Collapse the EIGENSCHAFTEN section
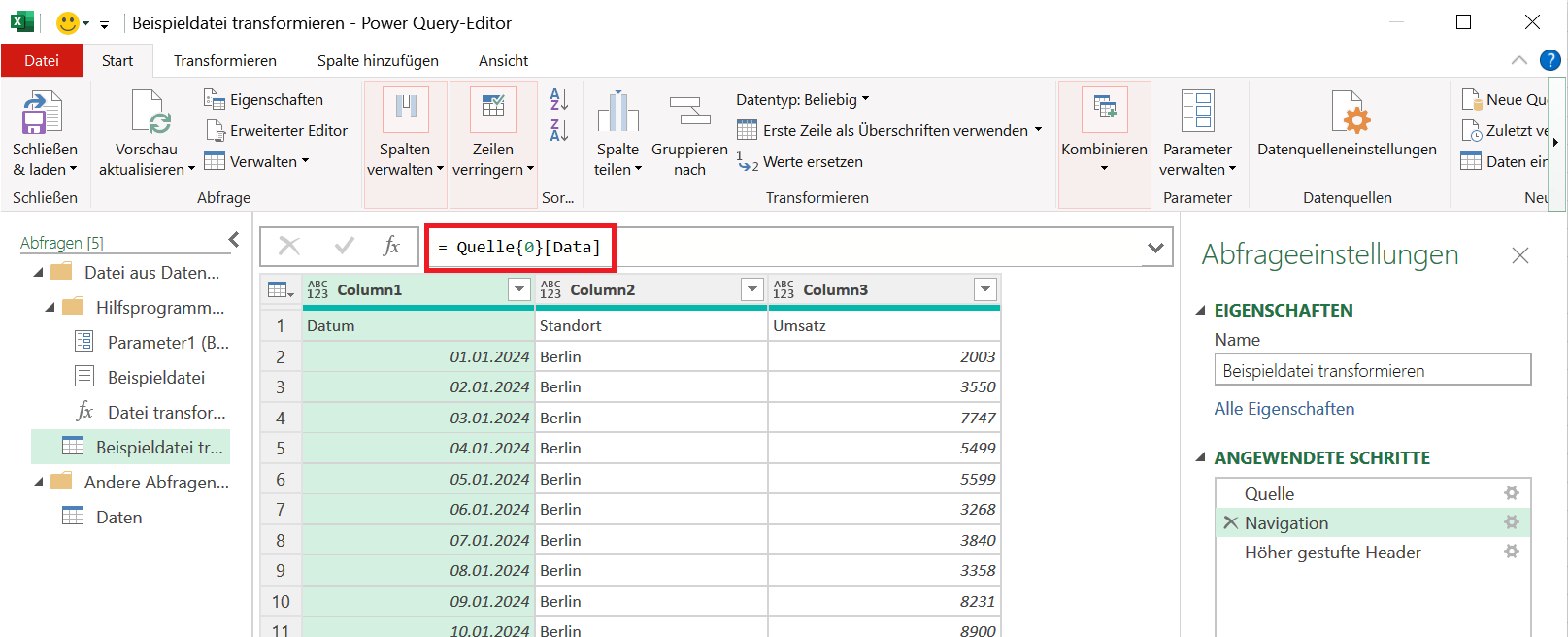The height and width of the screenshot is (637, 1568). click(x=1201, y=310)
